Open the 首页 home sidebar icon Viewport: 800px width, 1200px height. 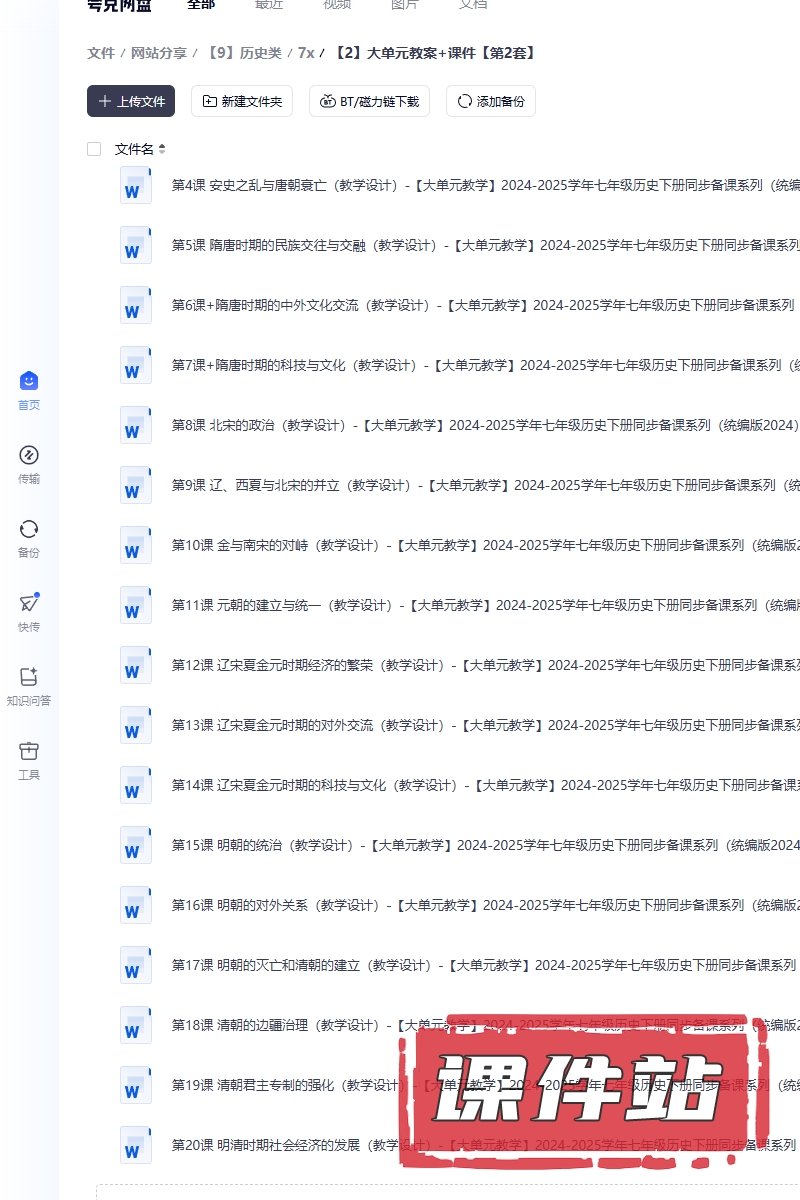tap(29, 382)
